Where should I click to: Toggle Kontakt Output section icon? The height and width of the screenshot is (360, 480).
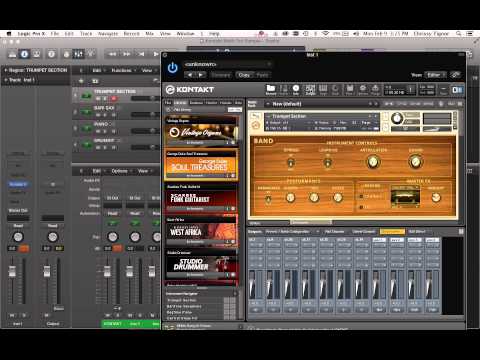tap(310, 89)
